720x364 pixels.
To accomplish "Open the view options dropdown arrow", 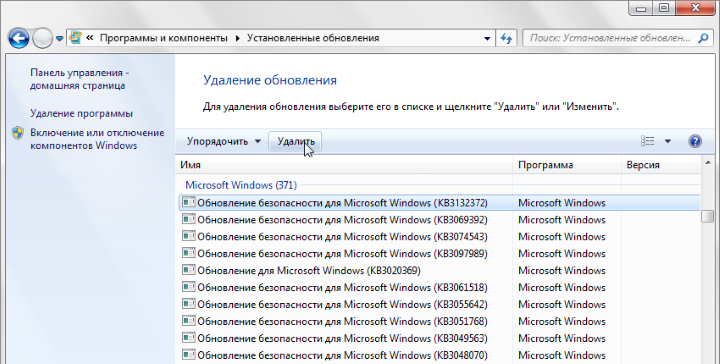I will 668,141.
